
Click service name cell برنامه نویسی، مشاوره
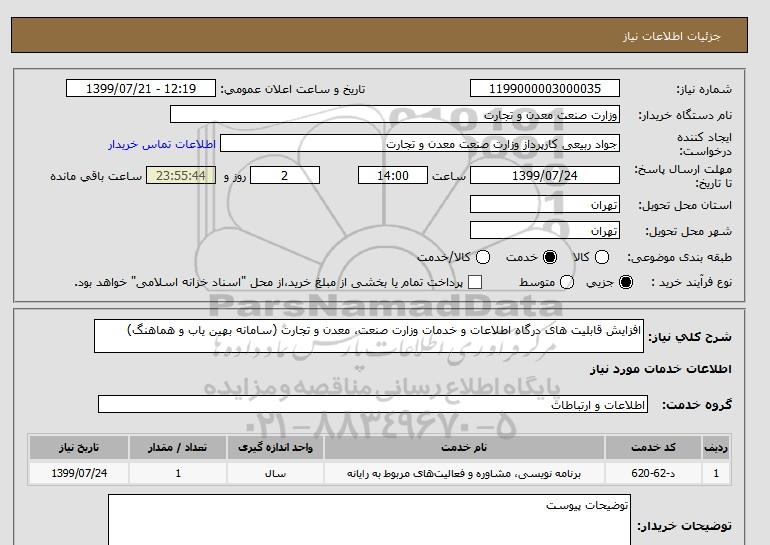[464, 473]
